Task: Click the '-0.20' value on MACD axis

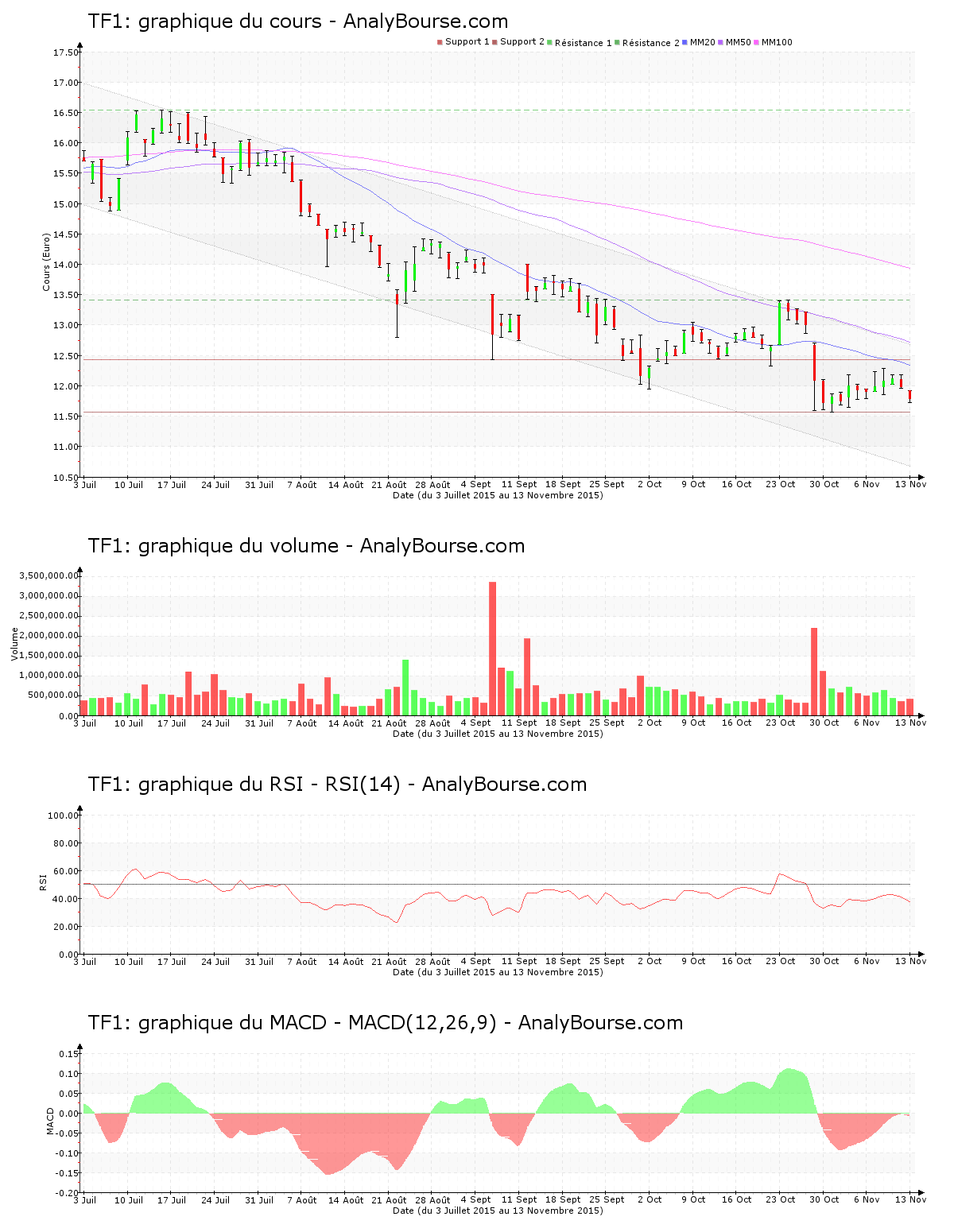Action: (x=67, y=1193)
